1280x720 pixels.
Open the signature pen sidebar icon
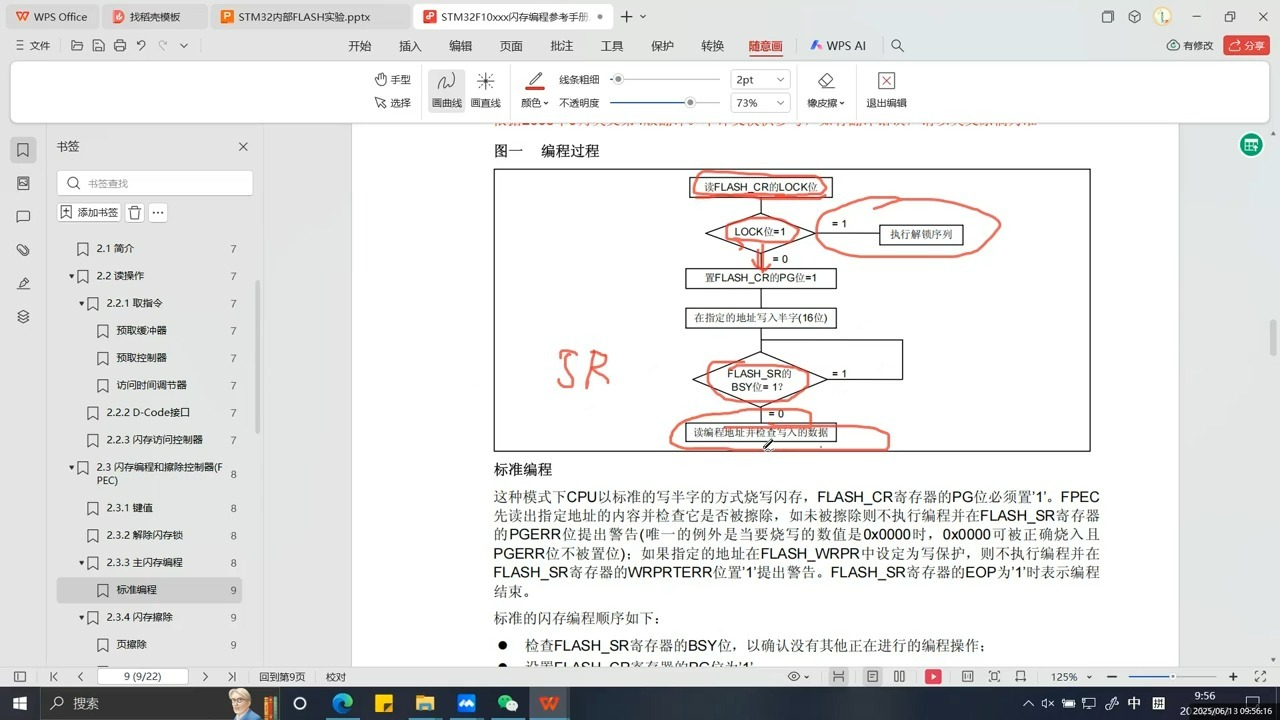[24, 284]
